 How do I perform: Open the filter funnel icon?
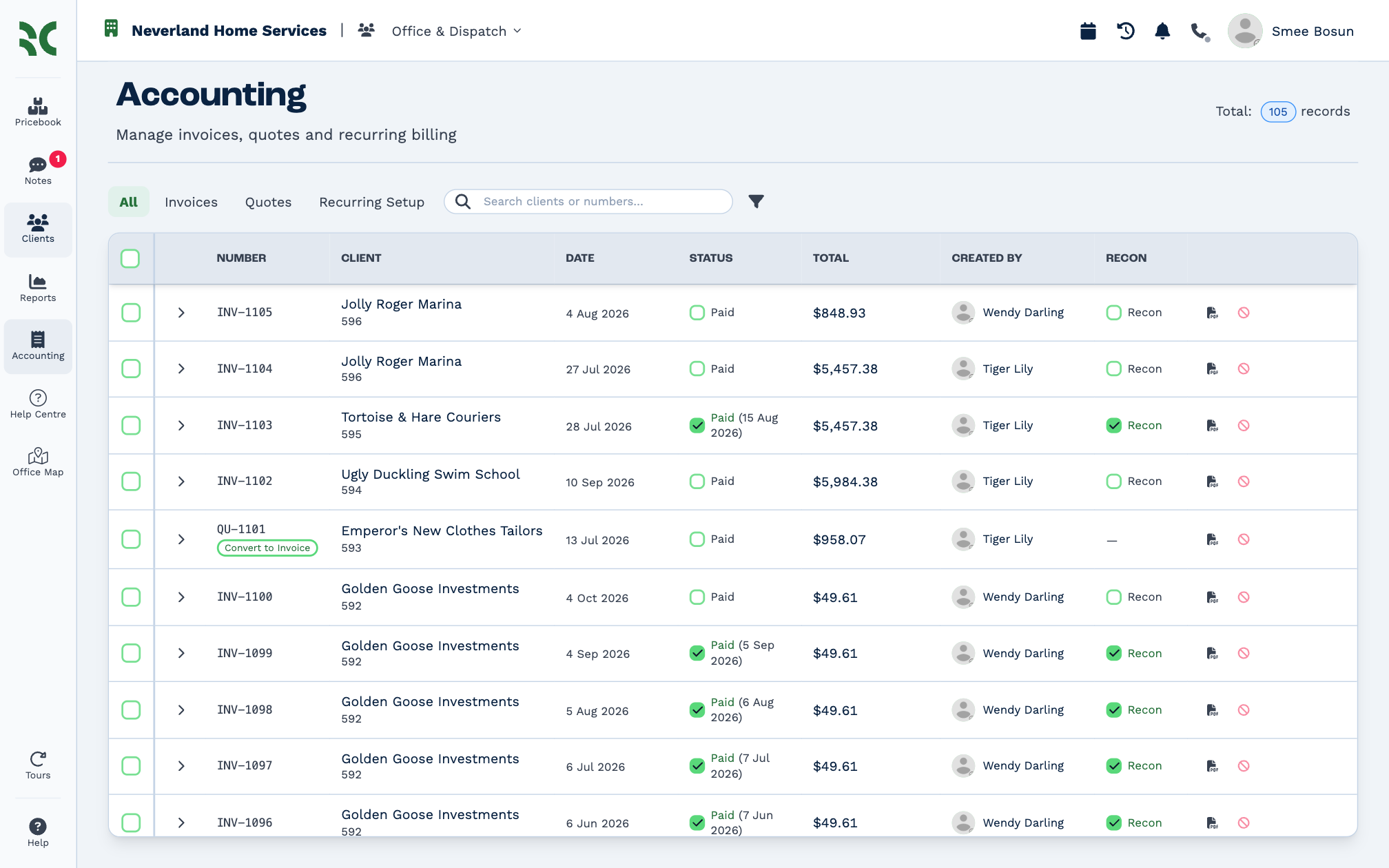(x=757, y=201)
